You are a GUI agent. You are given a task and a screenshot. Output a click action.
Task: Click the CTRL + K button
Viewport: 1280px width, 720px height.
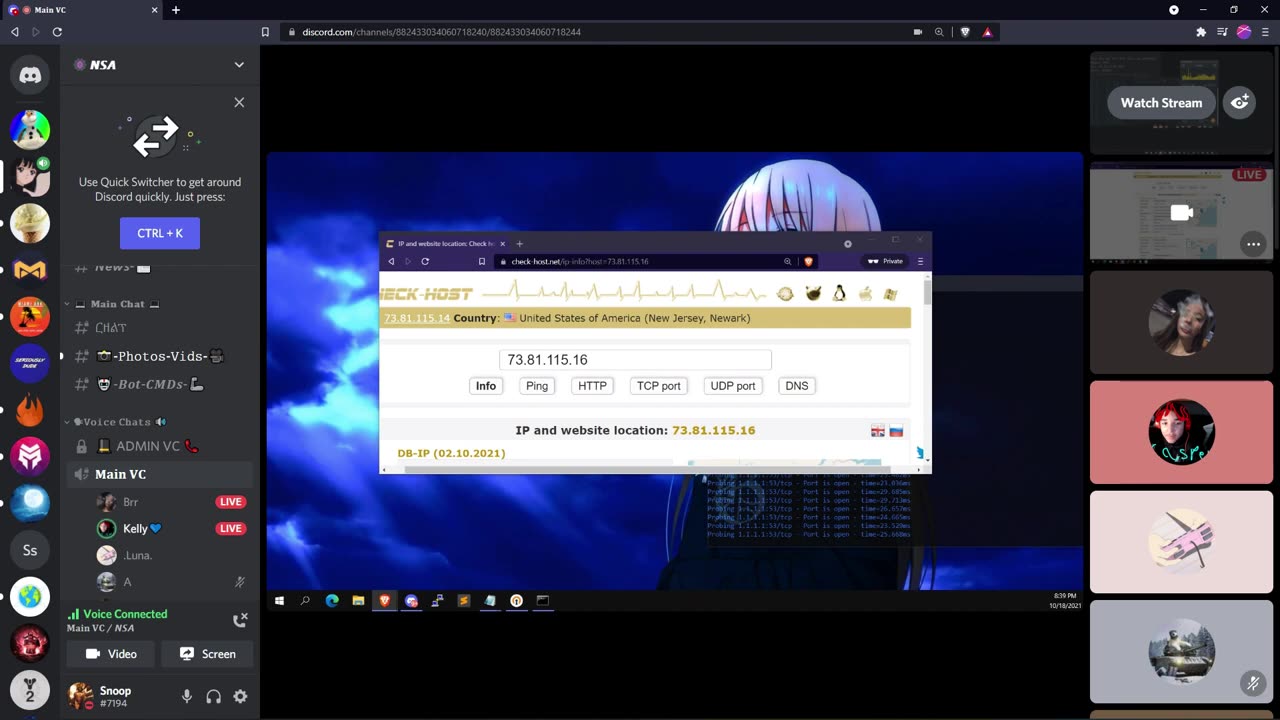pos(160,233)
